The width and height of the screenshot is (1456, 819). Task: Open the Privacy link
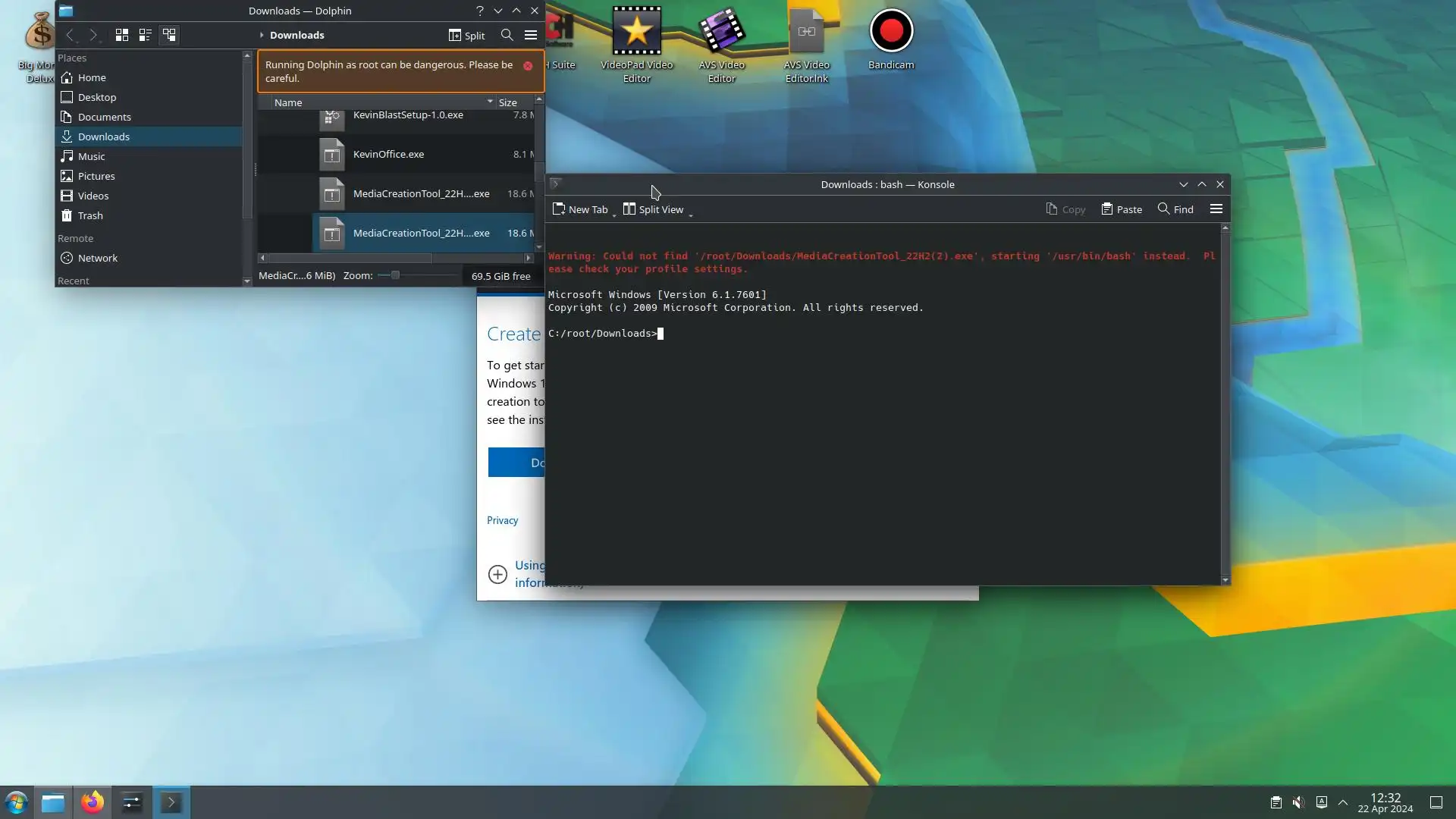pyautogui.click(x=502, y=520)
